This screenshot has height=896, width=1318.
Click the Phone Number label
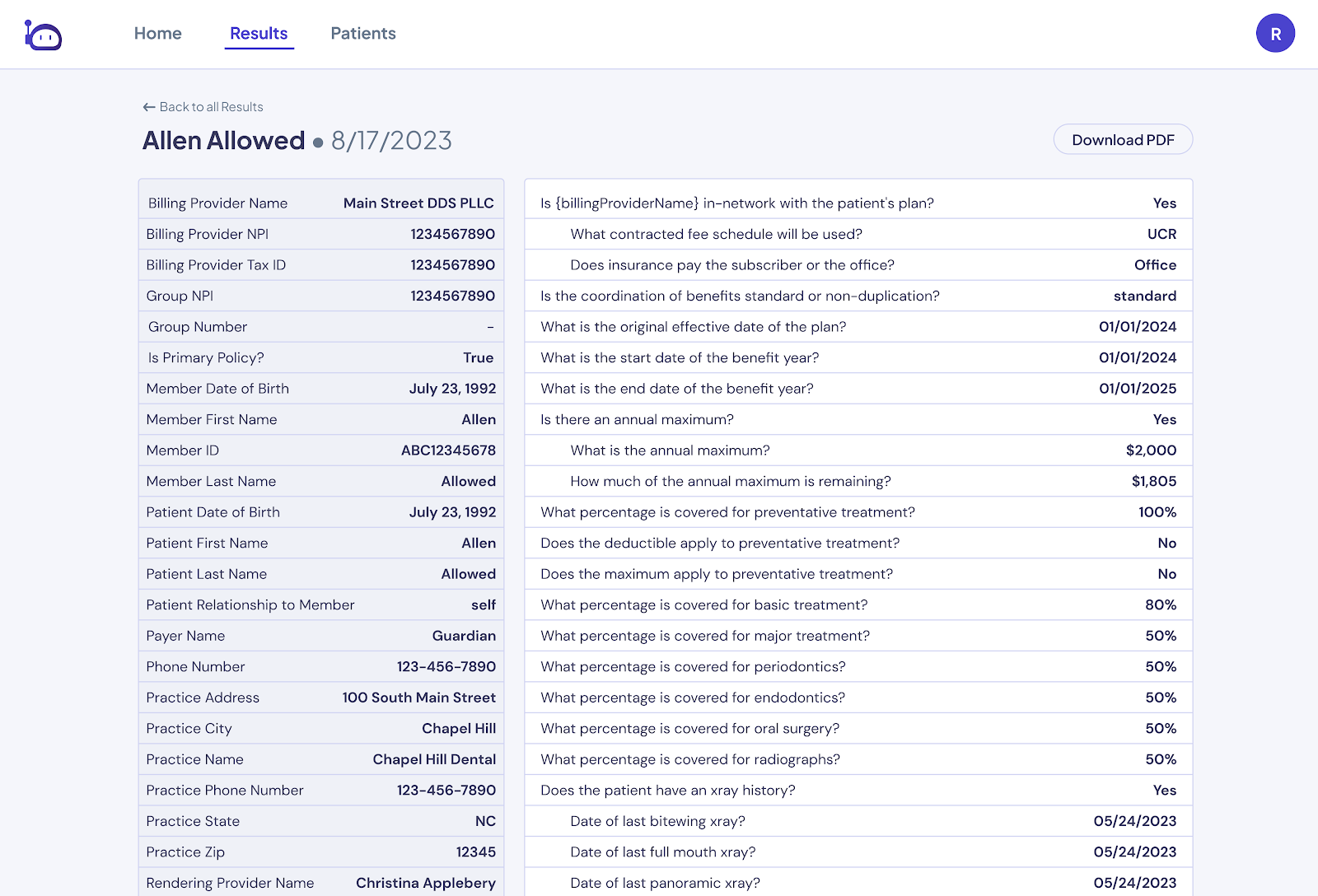[x=195, y=666]
